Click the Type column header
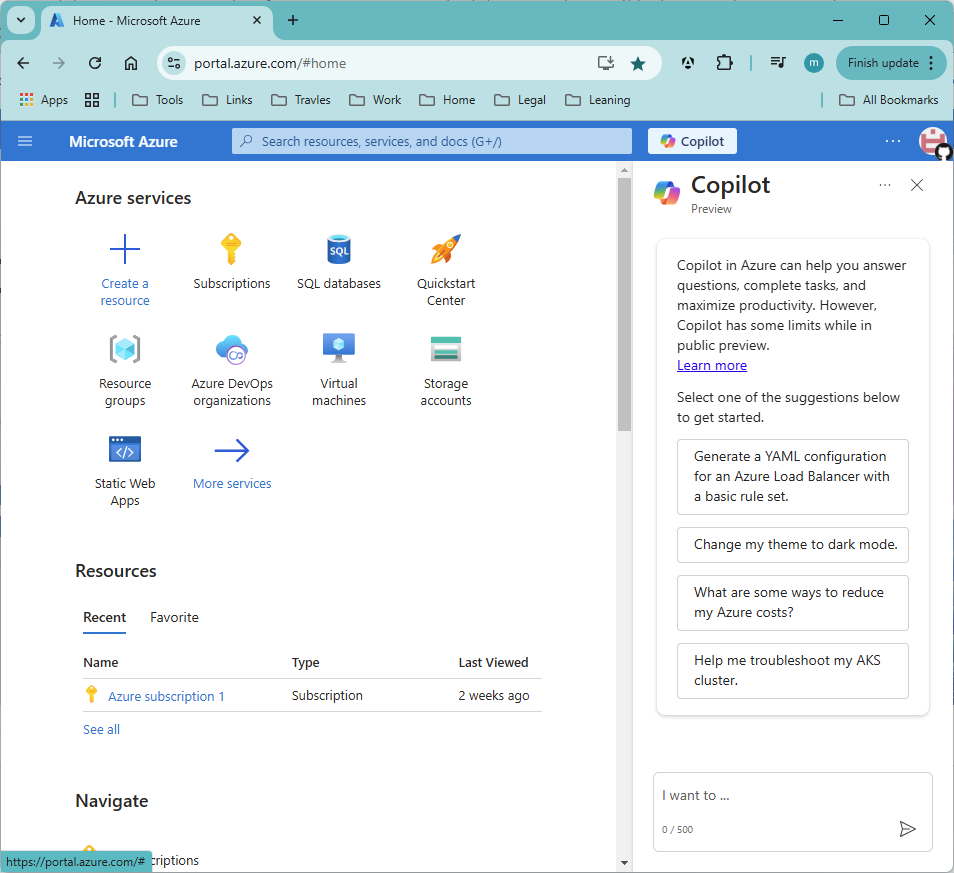Viewport: 954px width, 873px height. pyautogui.click(x=305, y=662)
